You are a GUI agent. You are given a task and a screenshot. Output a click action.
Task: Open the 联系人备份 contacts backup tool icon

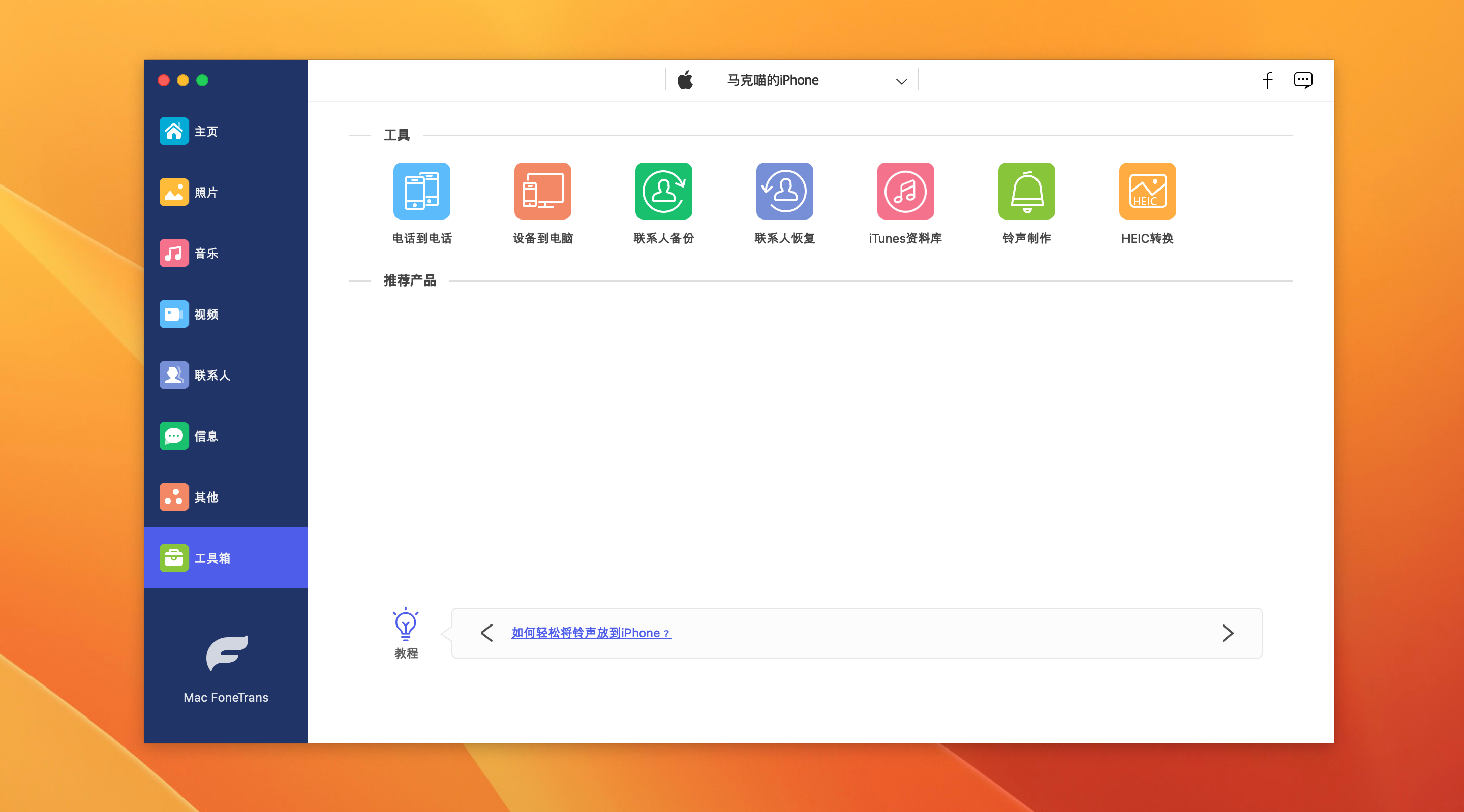tap(664, 191)
